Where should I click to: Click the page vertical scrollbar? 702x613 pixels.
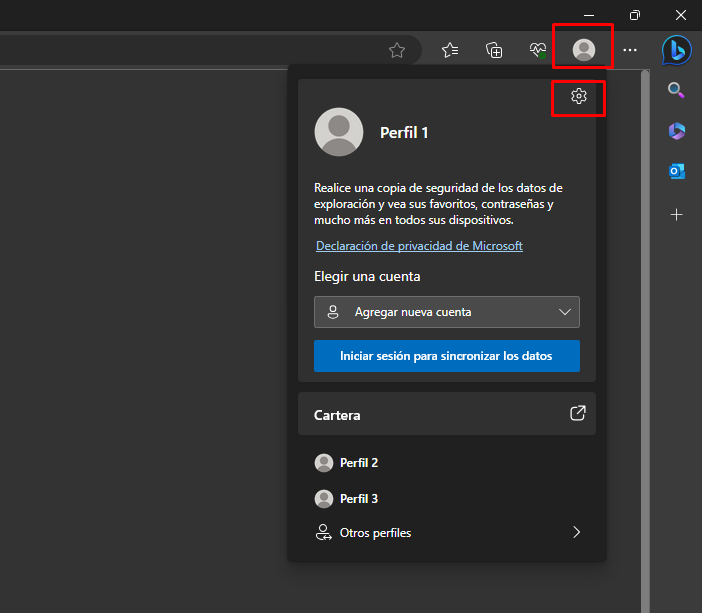click(645, 340)
